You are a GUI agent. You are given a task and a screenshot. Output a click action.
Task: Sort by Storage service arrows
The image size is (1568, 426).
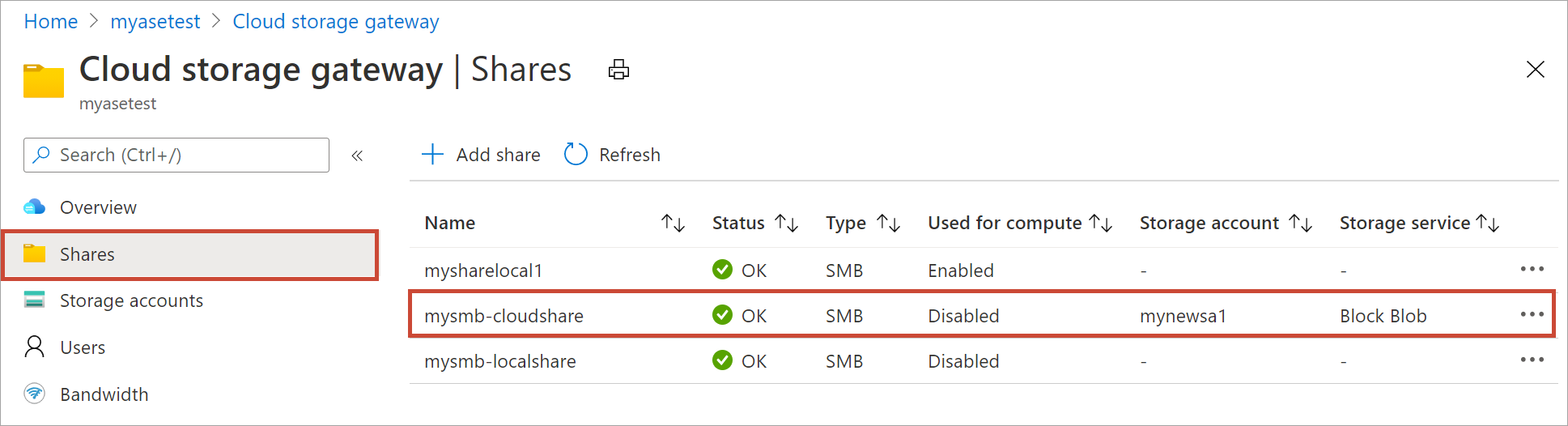(x=1488, y=223)
